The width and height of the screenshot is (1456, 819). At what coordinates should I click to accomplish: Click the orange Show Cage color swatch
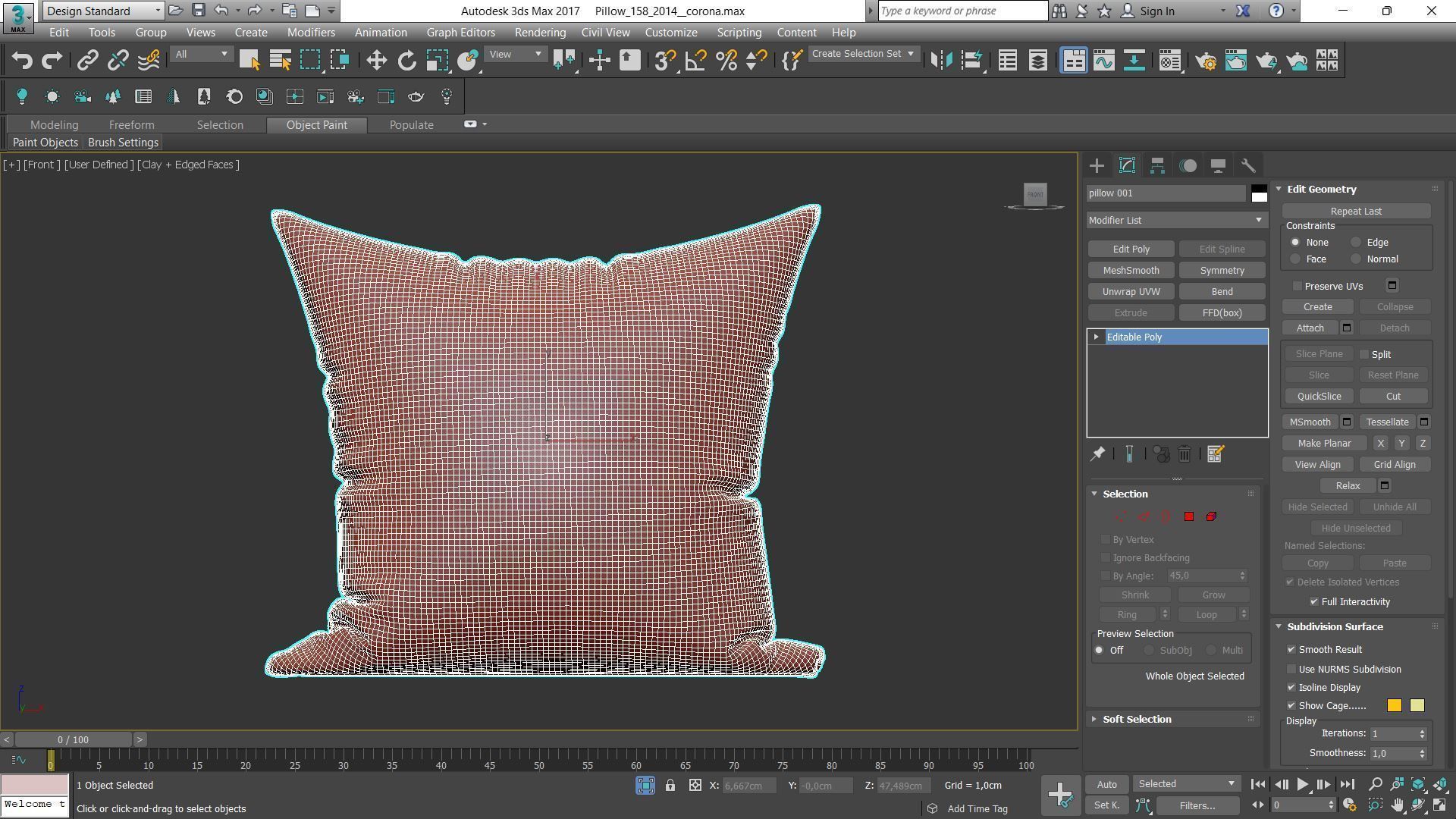tap(1394, 706)
